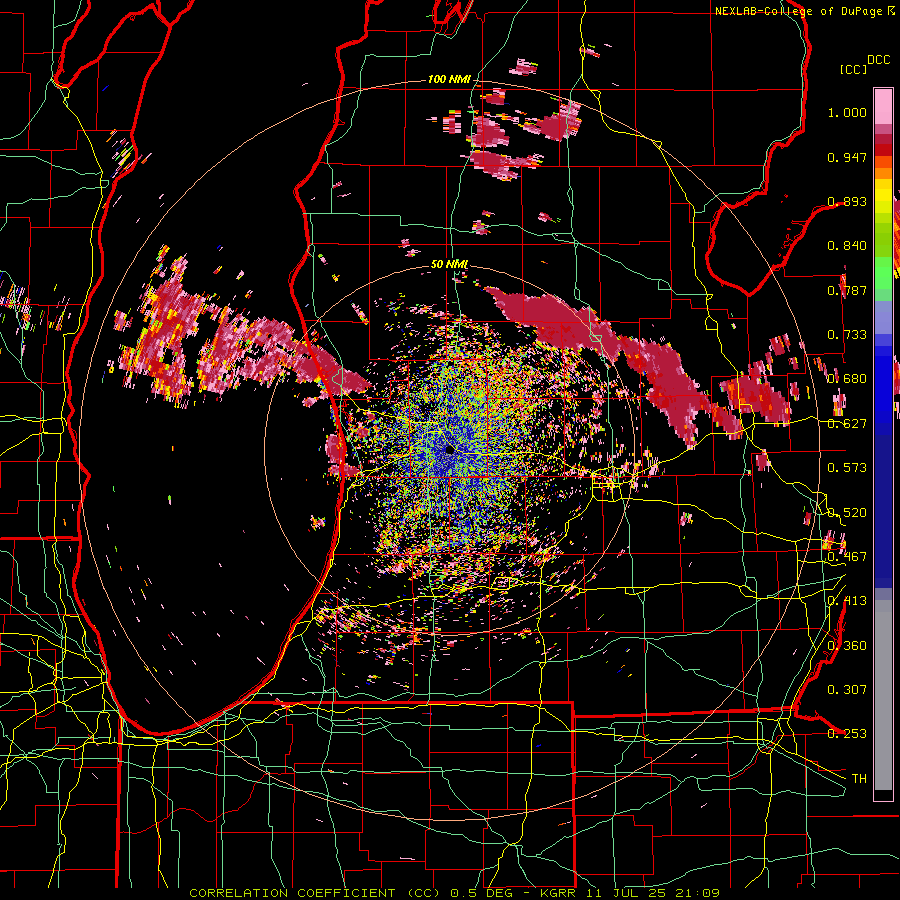
Task: Select the 1.000 value on the color scale
Action: click(847, 112)
